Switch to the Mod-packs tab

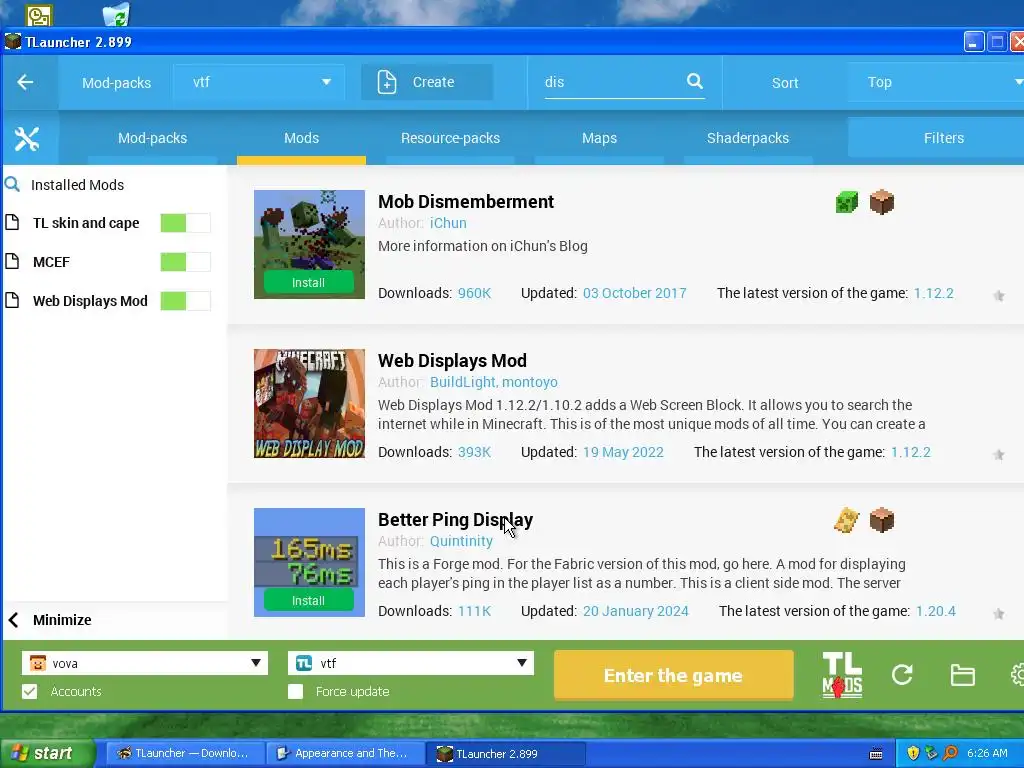(152, 138)
